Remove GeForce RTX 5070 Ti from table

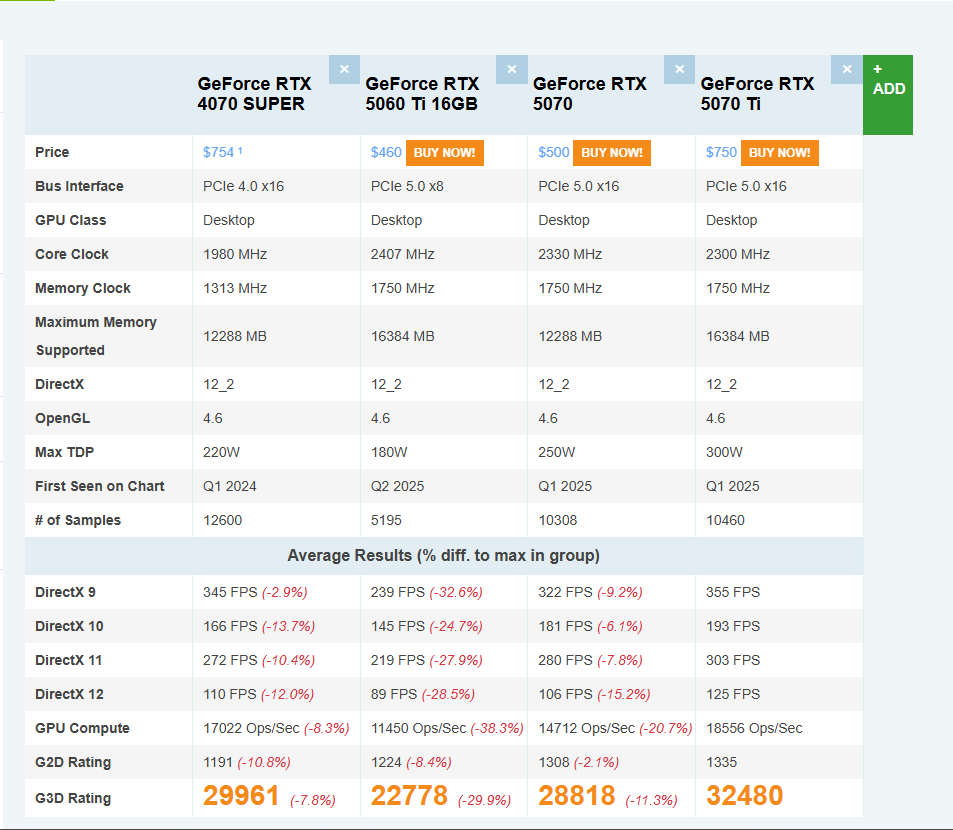click(x=846, y=69)
